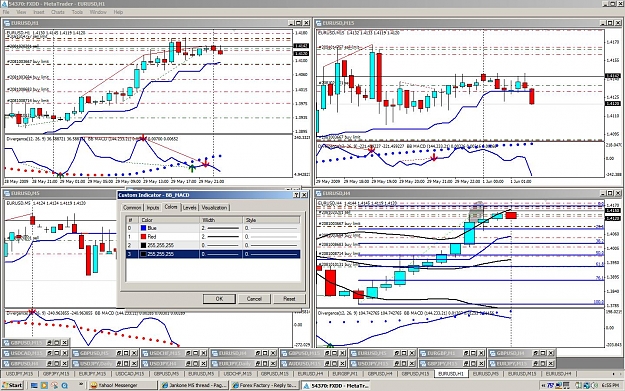The height and width of the screenshot is (391, 625).
Task: Click the EURUSD,H1 chart window title icon
Action: 7,23
